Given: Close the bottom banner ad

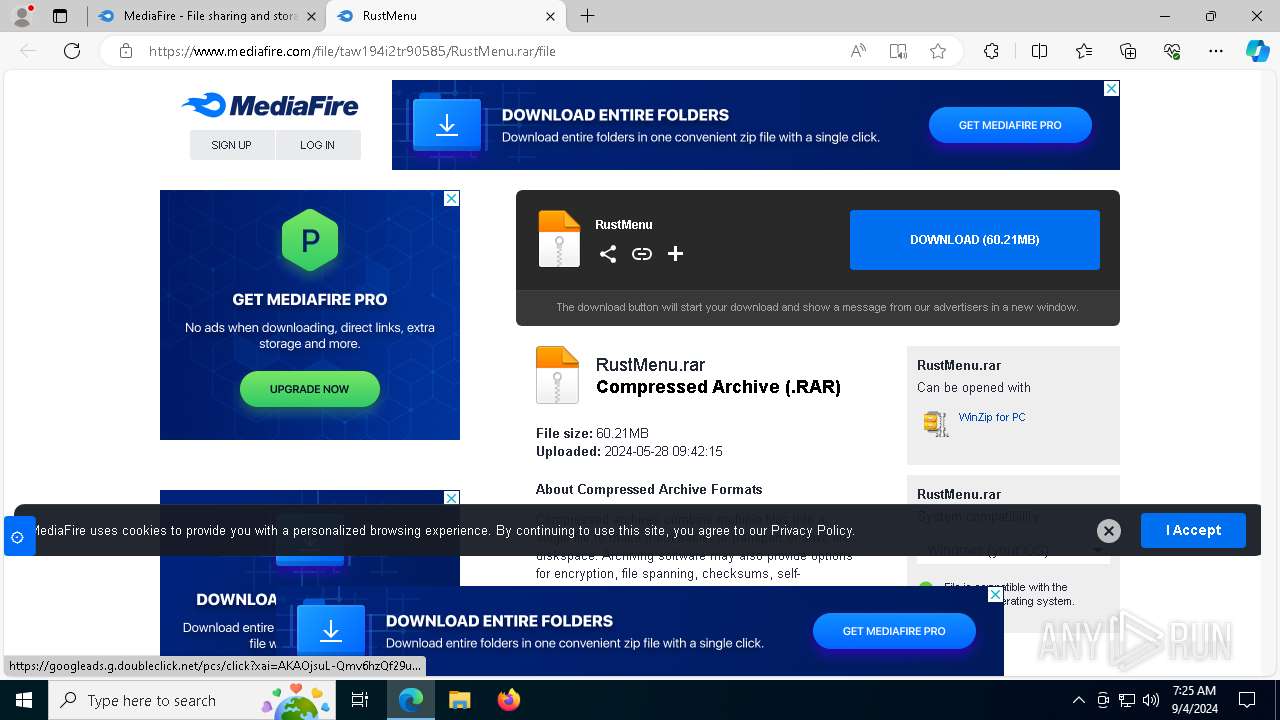Looking at the screenshot, I should 995,594.
